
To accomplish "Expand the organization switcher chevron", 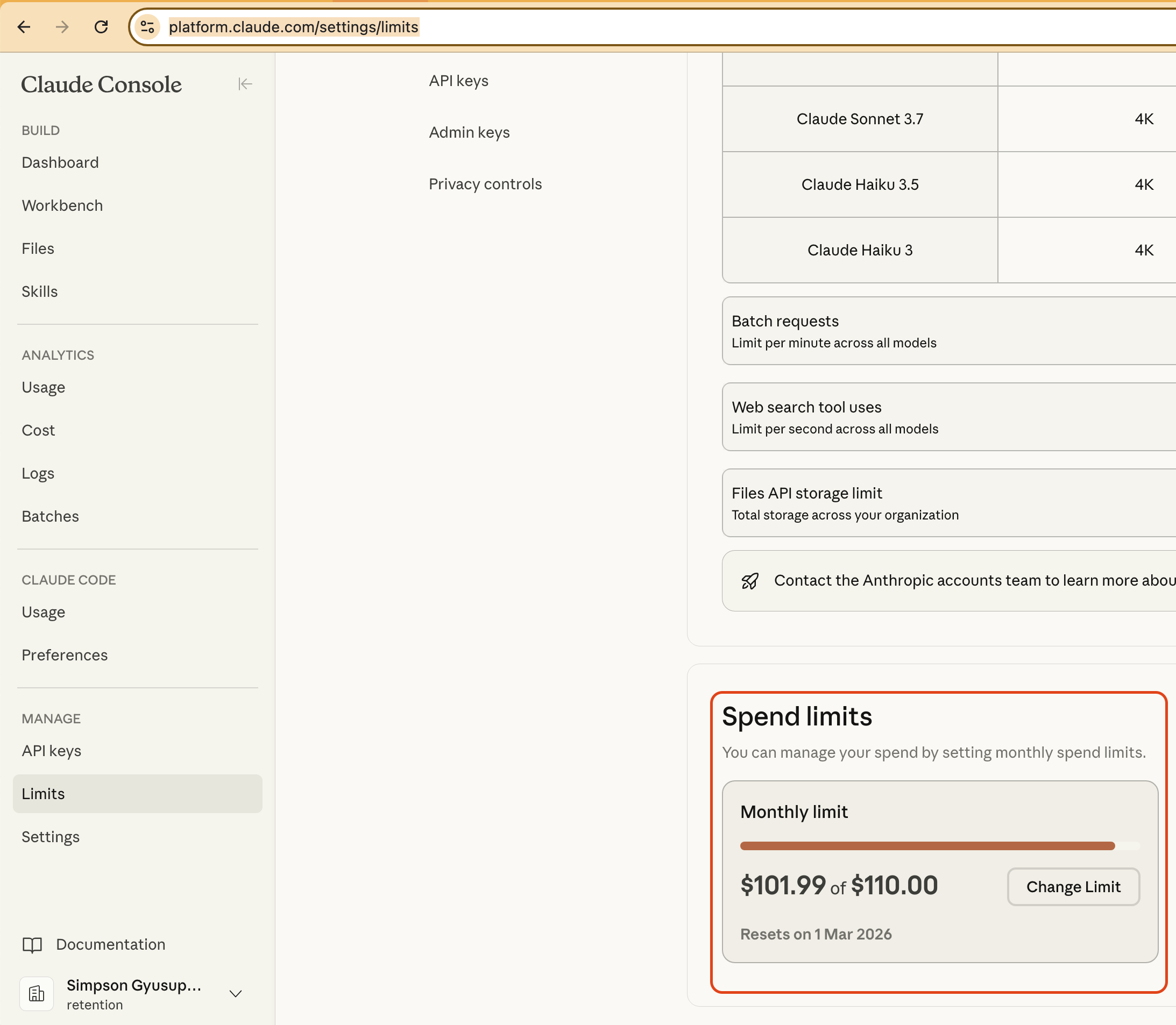I will click(x=236, y=994).
